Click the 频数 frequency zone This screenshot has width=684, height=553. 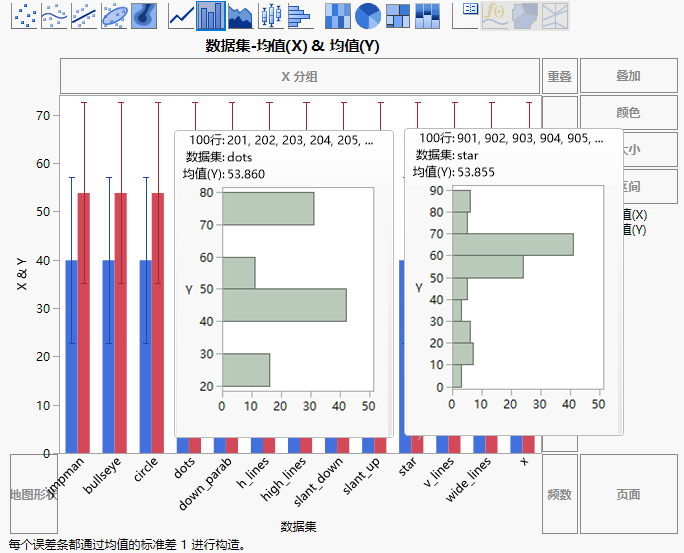(559, 494)
